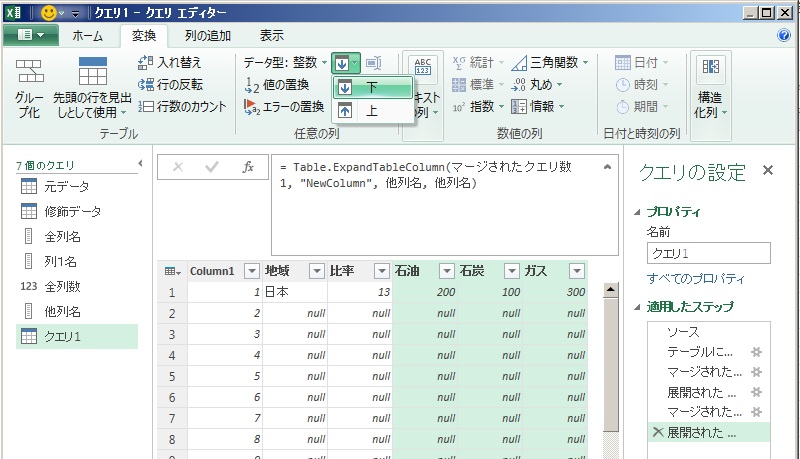Screen dimensions: 800x459
Task: Switch to Add Column (列の追加) tab
Action: pos(208,36)
